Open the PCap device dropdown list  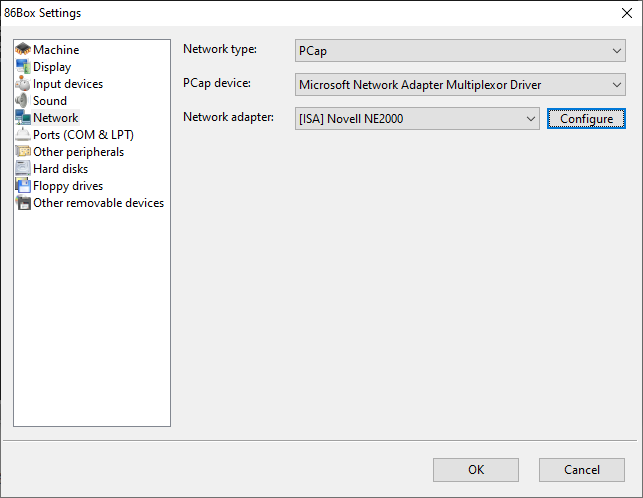pos(460,85)
